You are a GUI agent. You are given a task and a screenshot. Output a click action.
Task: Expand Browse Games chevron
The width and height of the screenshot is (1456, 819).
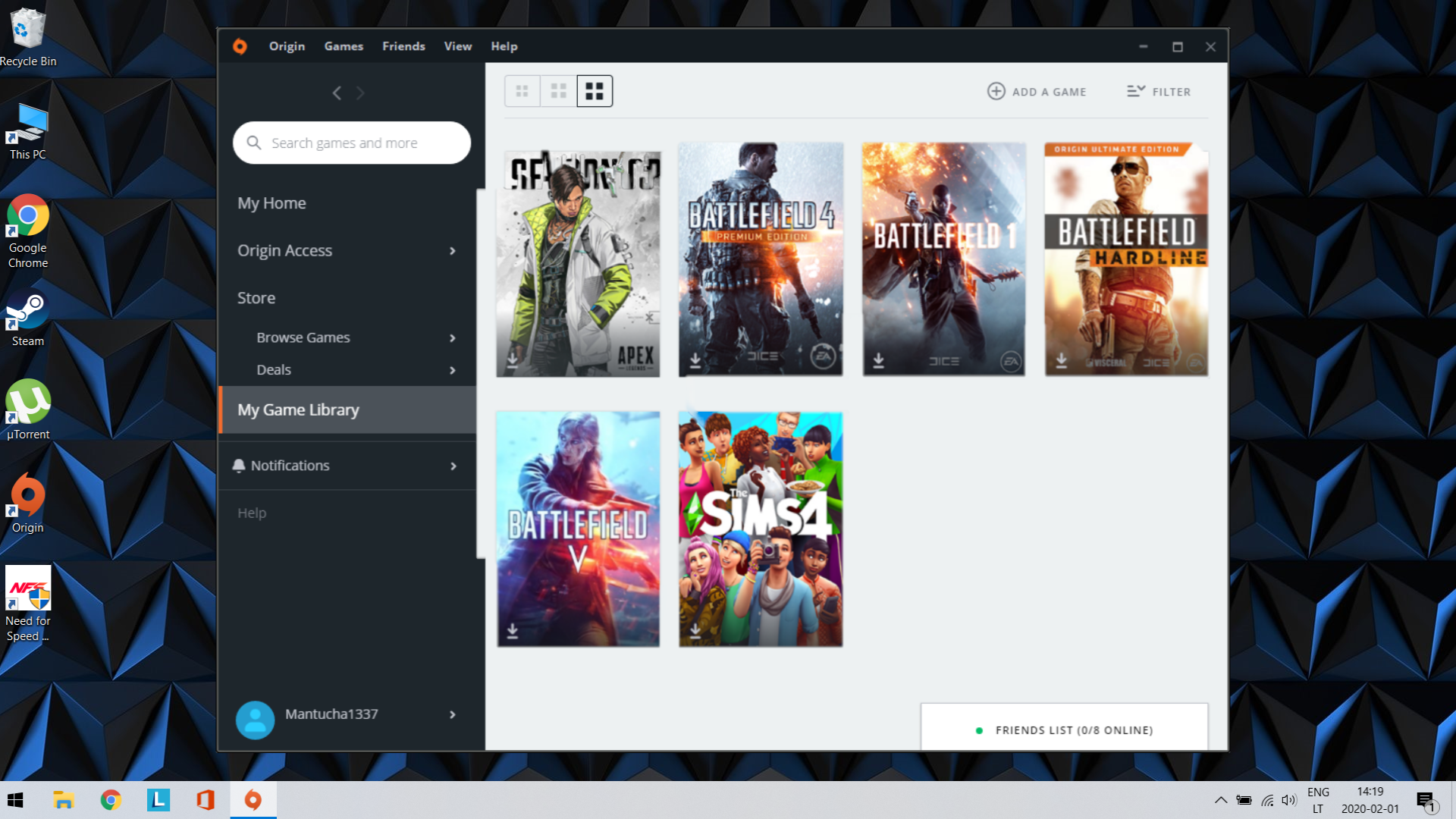pos(453,338)
